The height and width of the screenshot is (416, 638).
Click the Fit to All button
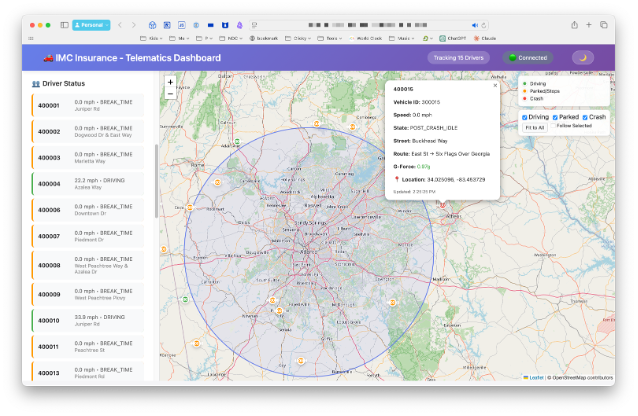point(534,127)
